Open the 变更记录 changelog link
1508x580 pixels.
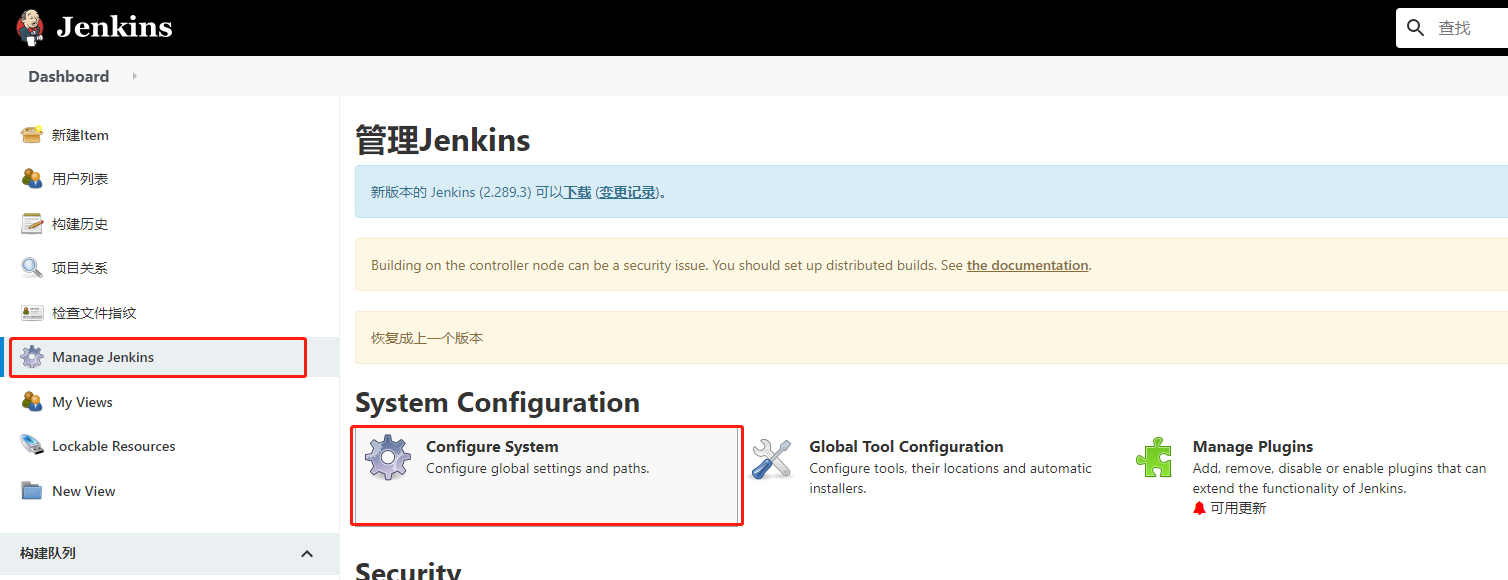pos(628,192)
